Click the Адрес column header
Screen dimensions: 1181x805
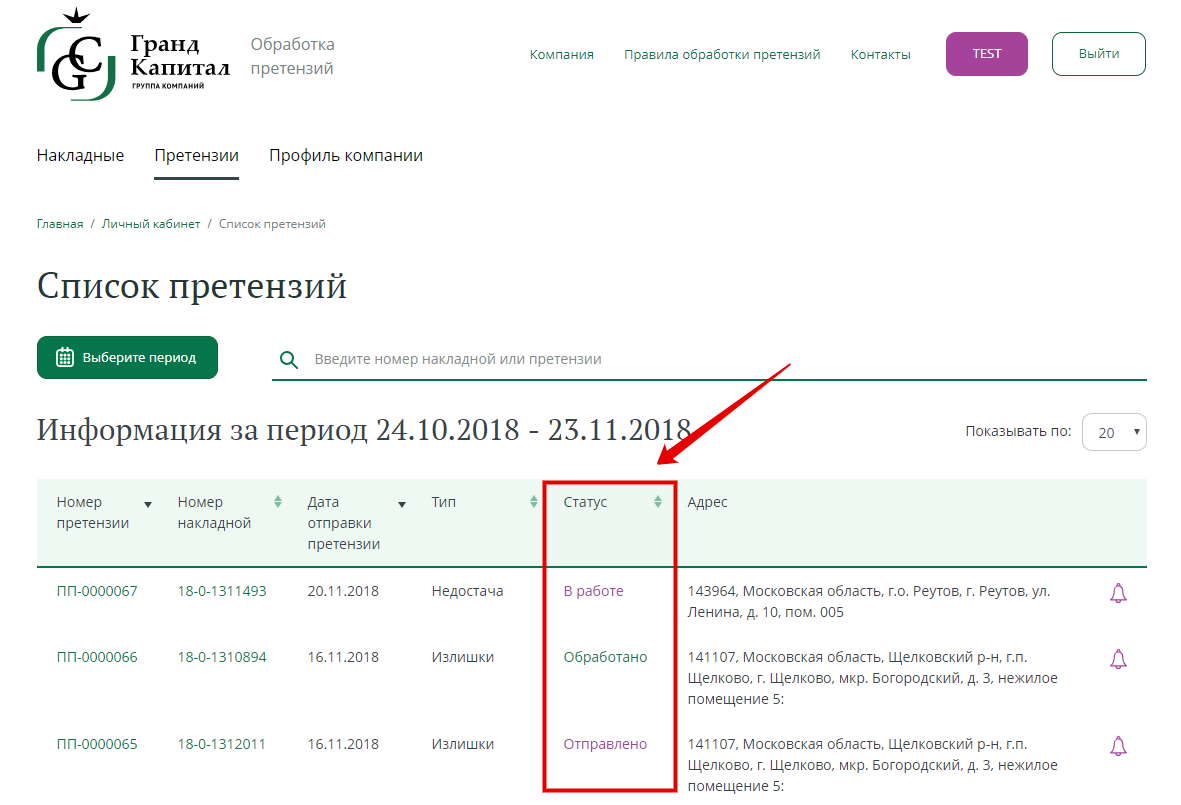pos(707,502)
